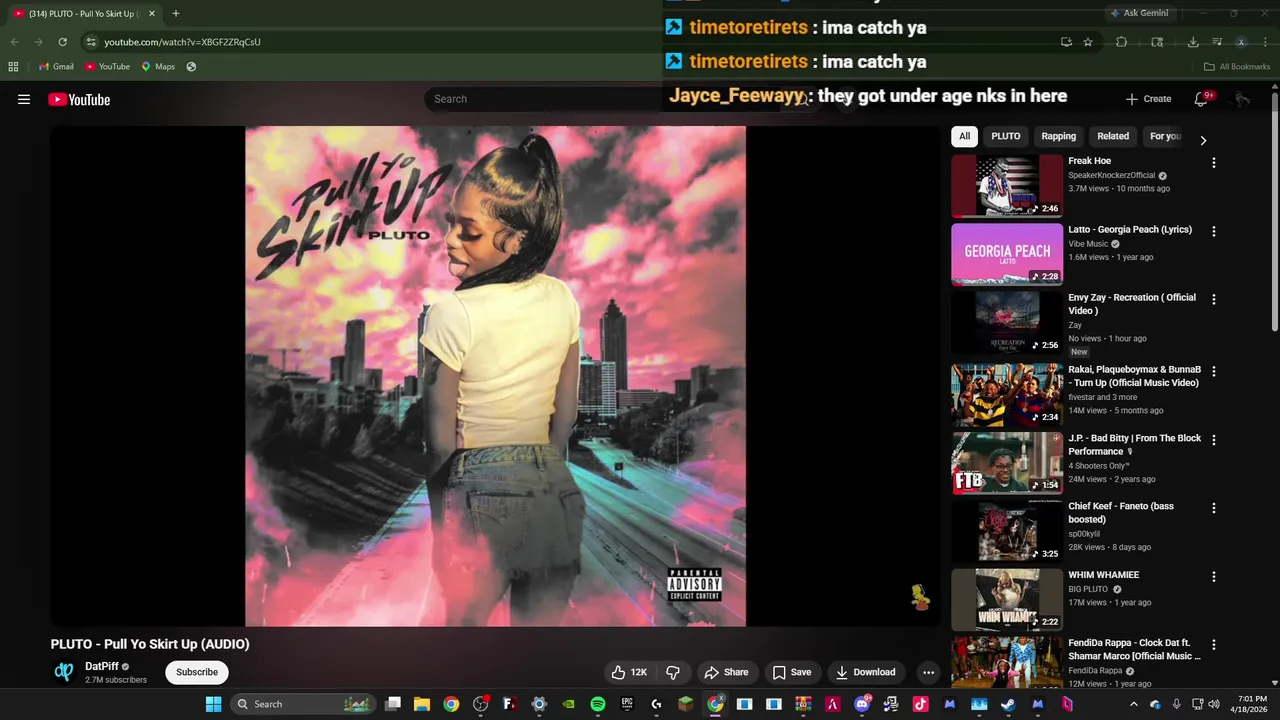The width and height of the screenshot is (1280, 720).
Task: Open the Windows Start menu
Action: pos(213,704)
